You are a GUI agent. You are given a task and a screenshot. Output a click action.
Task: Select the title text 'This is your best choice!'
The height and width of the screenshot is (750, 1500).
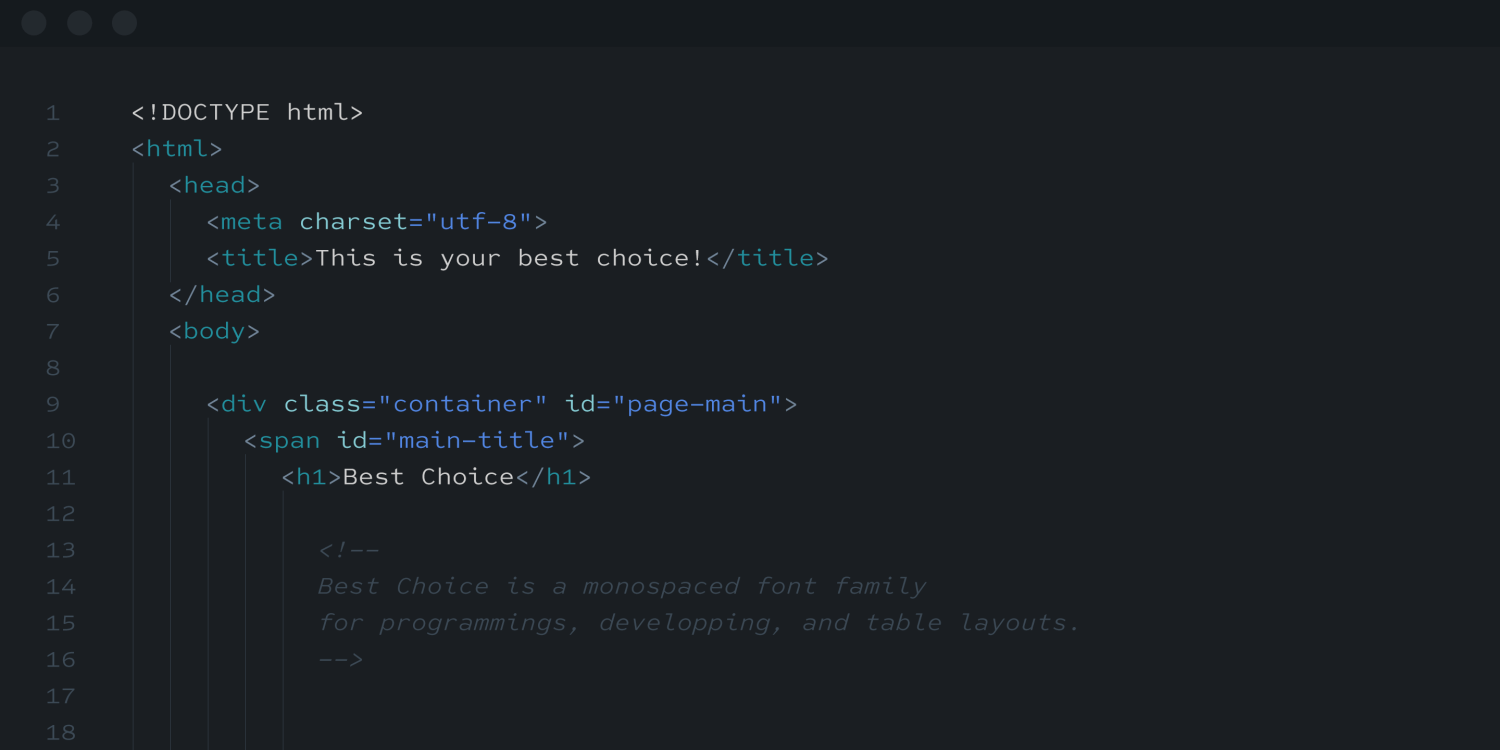click(x=508, y=258)
